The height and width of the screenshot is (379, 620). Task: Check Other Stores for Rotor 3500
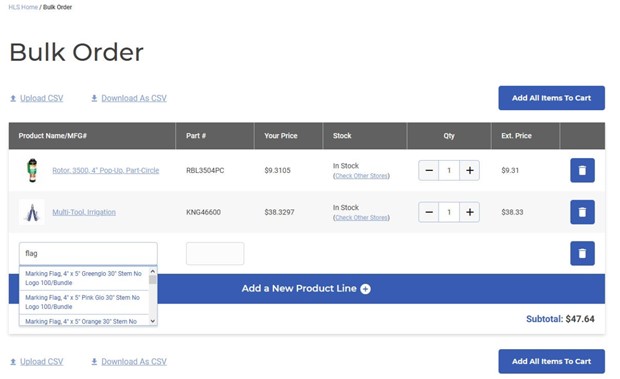click(x=362, y=176)
